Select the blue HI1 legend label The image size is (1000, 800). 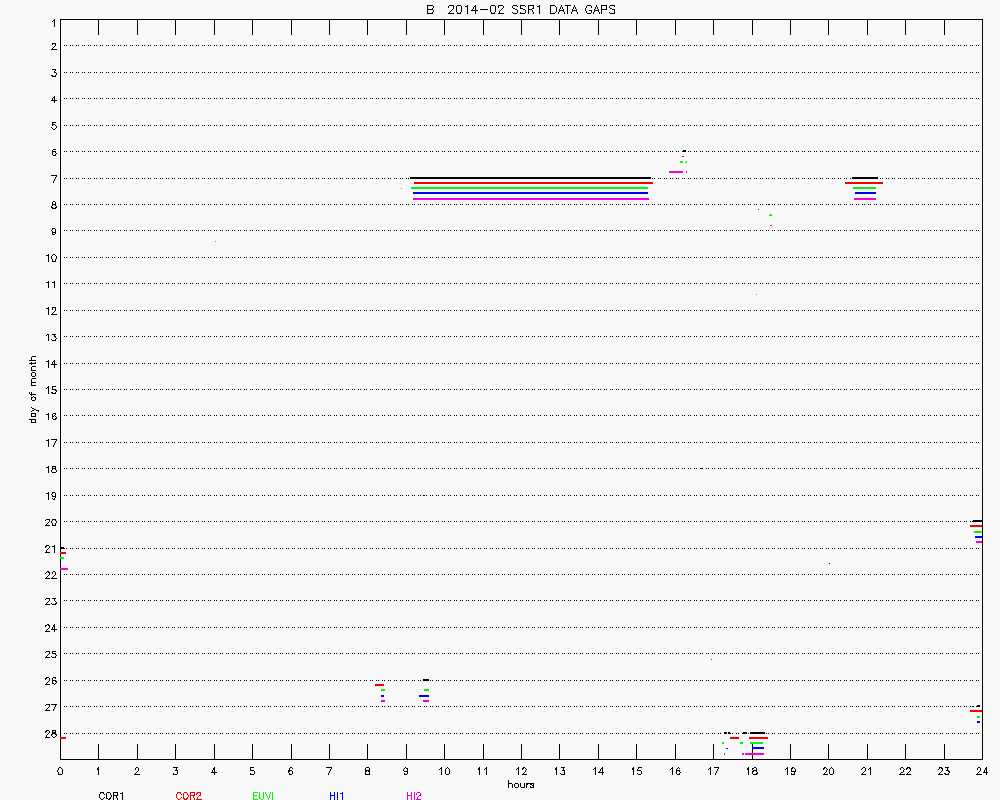336,796
